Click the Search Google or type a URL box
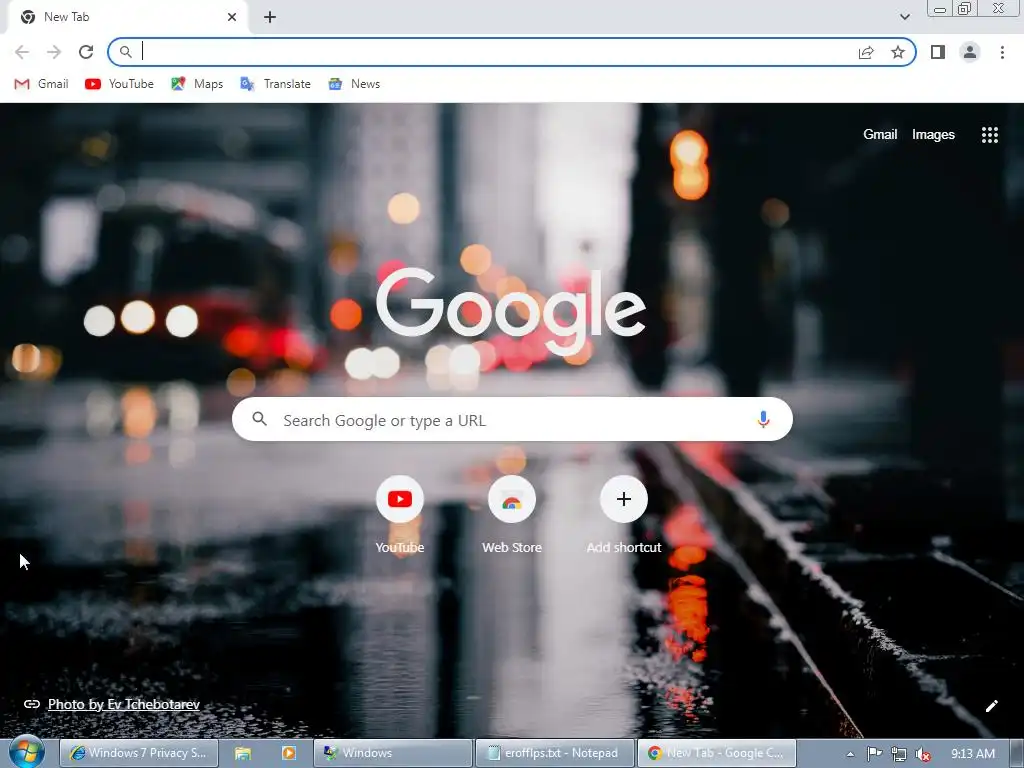This screenshot has width=1024, height=768. click(512, 419)
